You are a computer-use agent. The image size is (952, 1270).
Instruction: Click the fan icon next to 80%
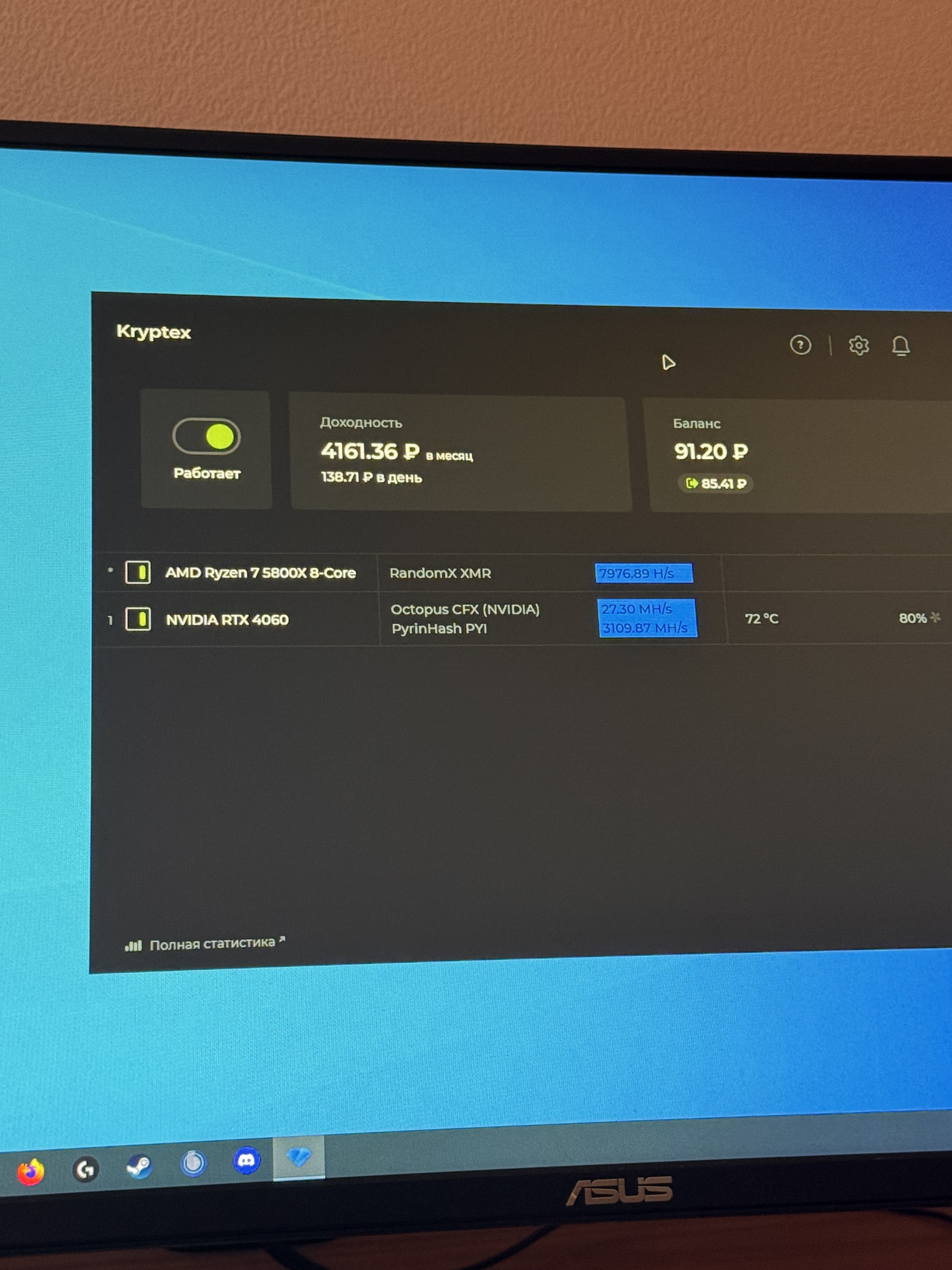pyautogui.click(x=935, y=617)
